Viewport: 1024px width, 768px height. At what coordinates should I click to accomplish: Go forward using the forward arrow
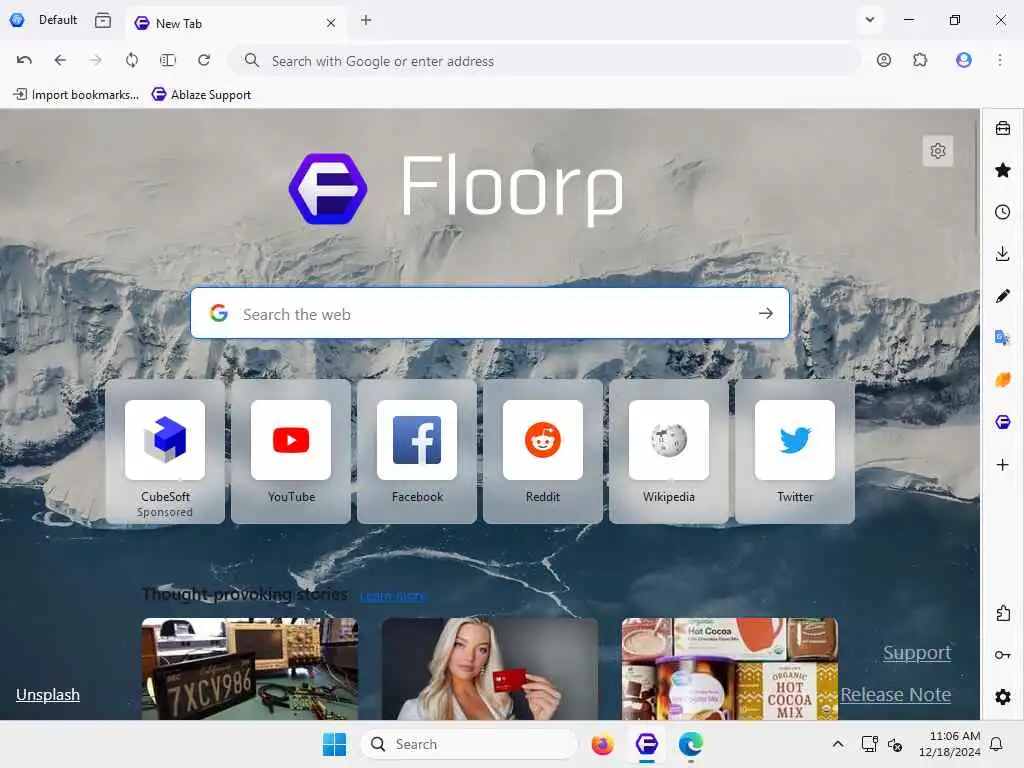pos(96,60)
